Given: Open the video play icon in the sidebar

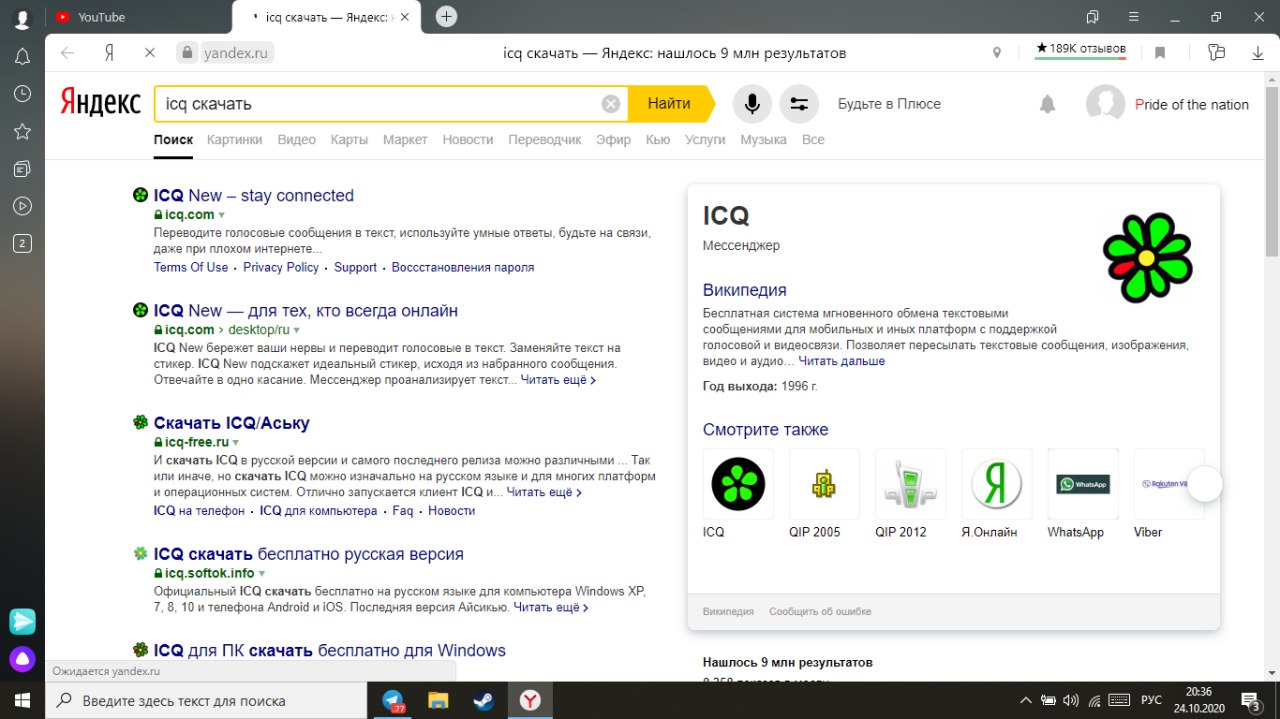Looking at the screenshot, I should tap(22, 206).
